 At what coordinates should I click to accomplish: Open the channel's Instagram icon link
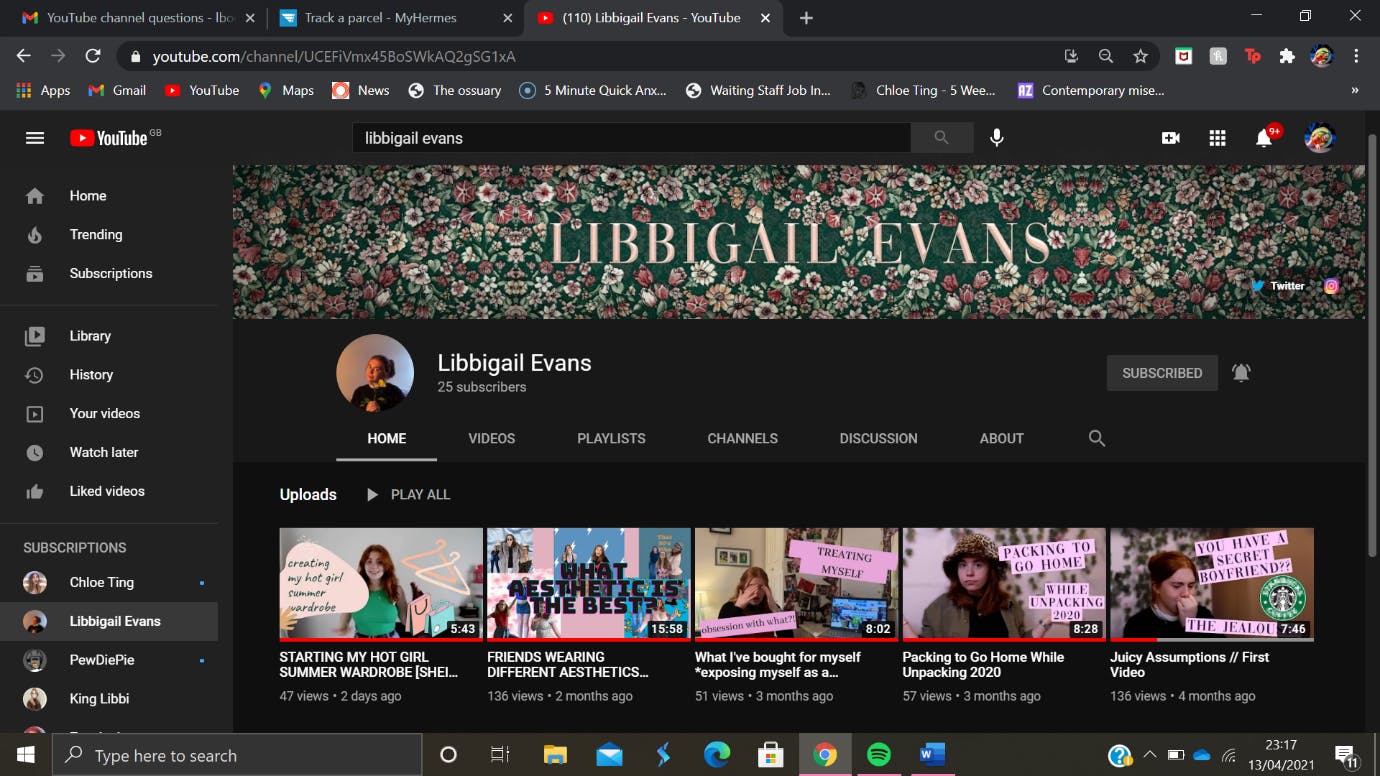[x=1331, y=286]
